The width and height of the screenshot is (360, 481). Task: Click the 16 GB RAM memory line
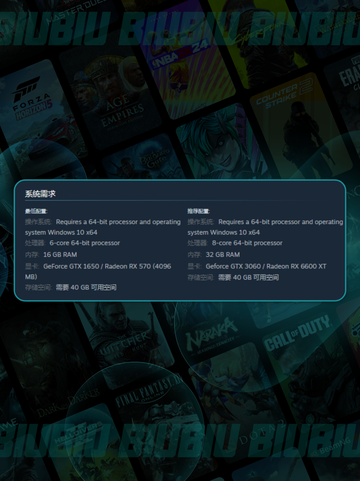(60, 255)
